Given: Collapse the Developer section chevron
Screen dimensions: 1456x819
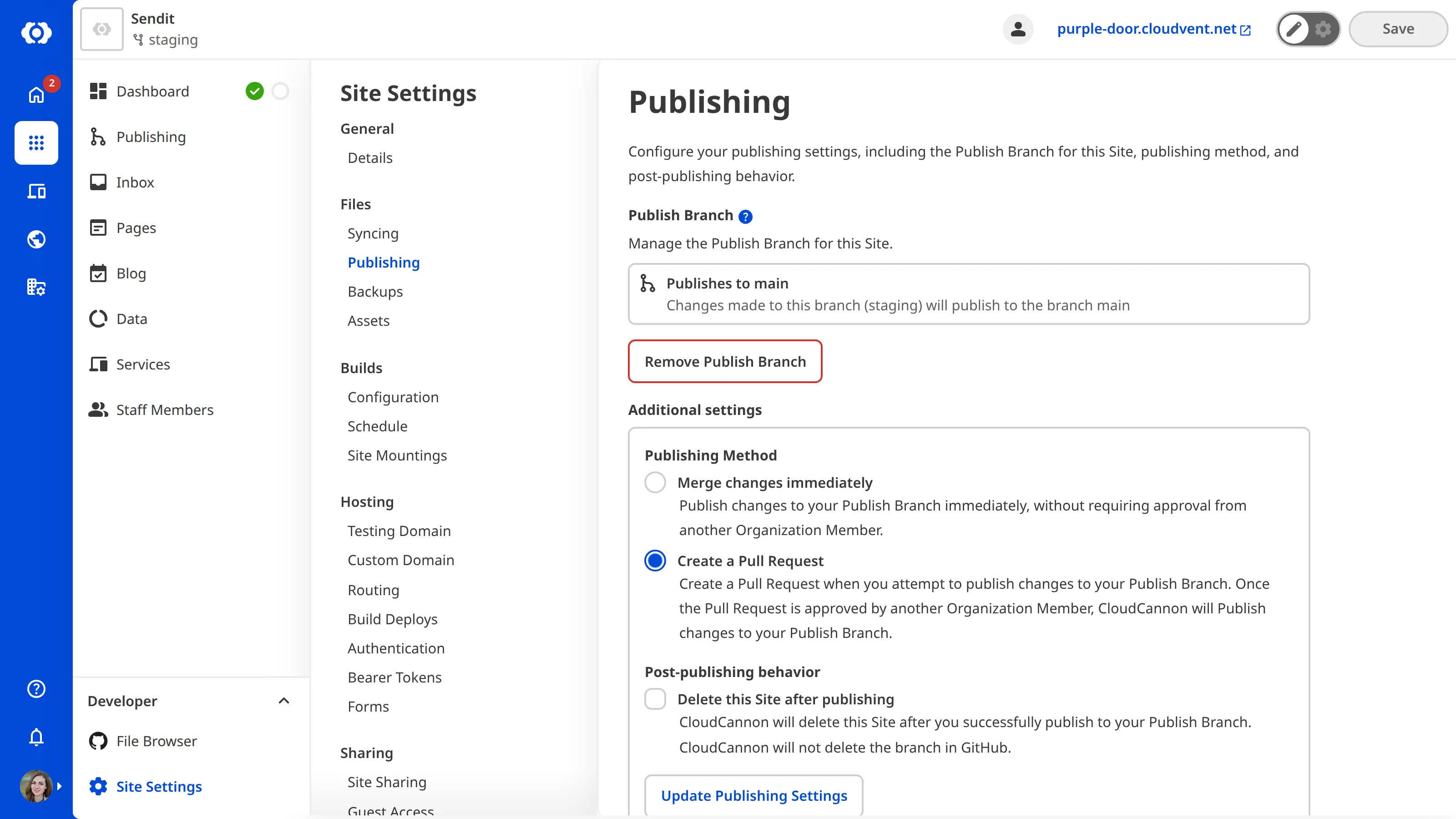Looking at the screenshot, I should 284,701.
